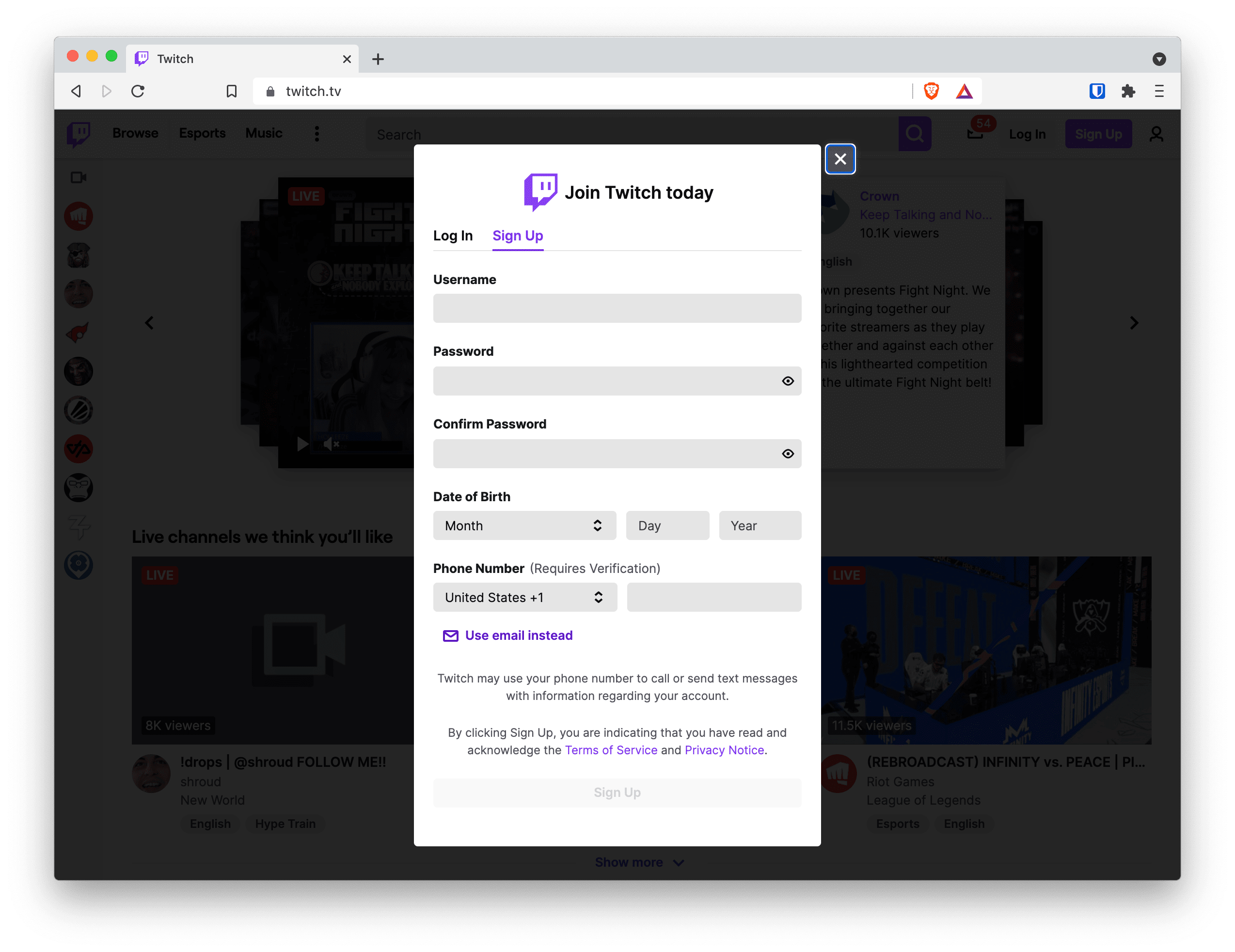Open Riot Games channel name link
1235x952 pixels.
(900, 782)
